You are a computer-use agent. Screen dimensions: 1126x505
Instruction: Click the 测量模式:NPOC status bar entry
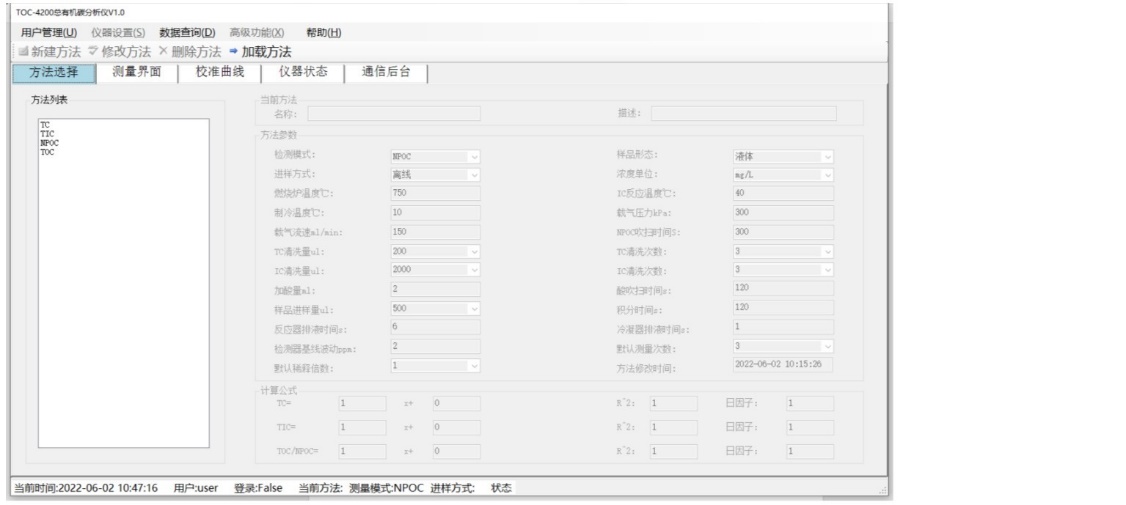tap(387, 488)
